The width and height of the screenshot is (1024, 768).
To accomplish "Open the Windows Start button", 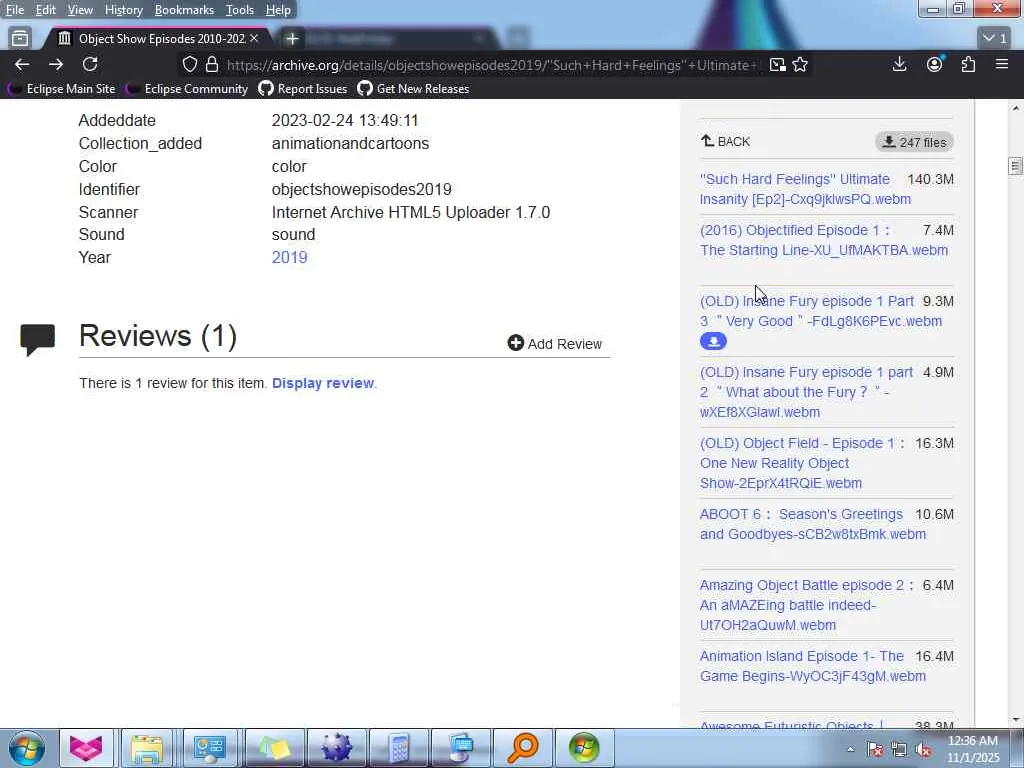I will [27, 748].
